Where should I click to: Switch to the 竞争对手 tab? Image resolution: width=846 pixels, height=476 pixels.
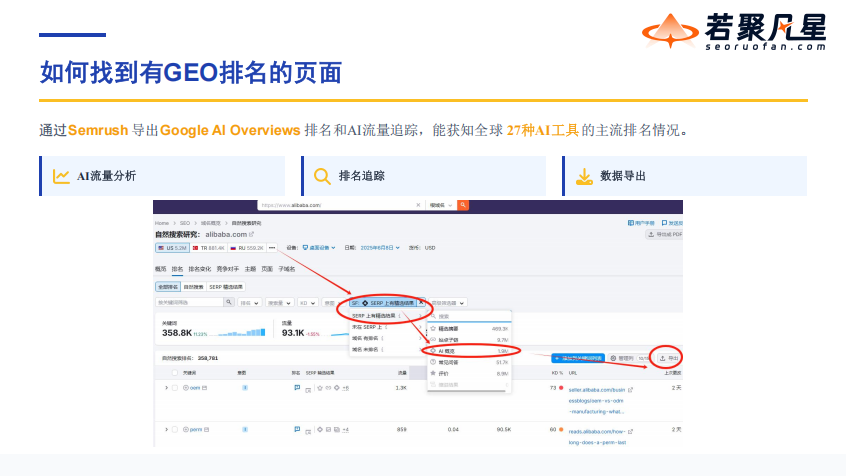[x=228, y=269]
